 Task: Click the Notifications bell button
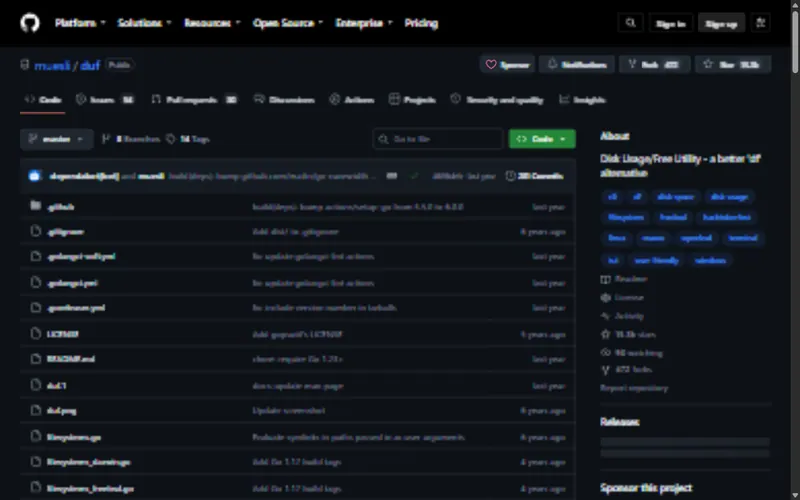577,64
